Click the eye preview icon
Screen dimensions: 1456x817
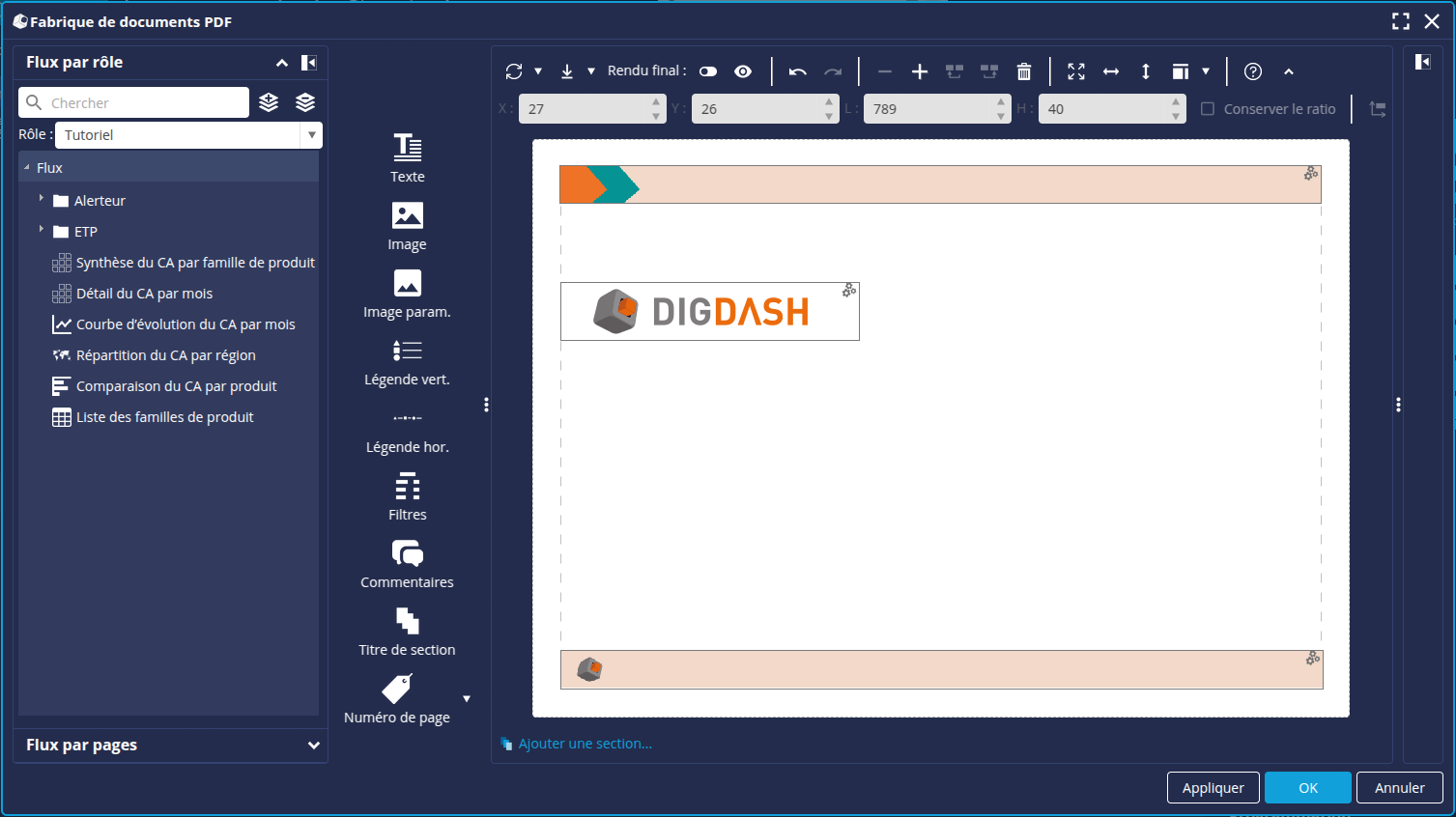coord(743,71)
